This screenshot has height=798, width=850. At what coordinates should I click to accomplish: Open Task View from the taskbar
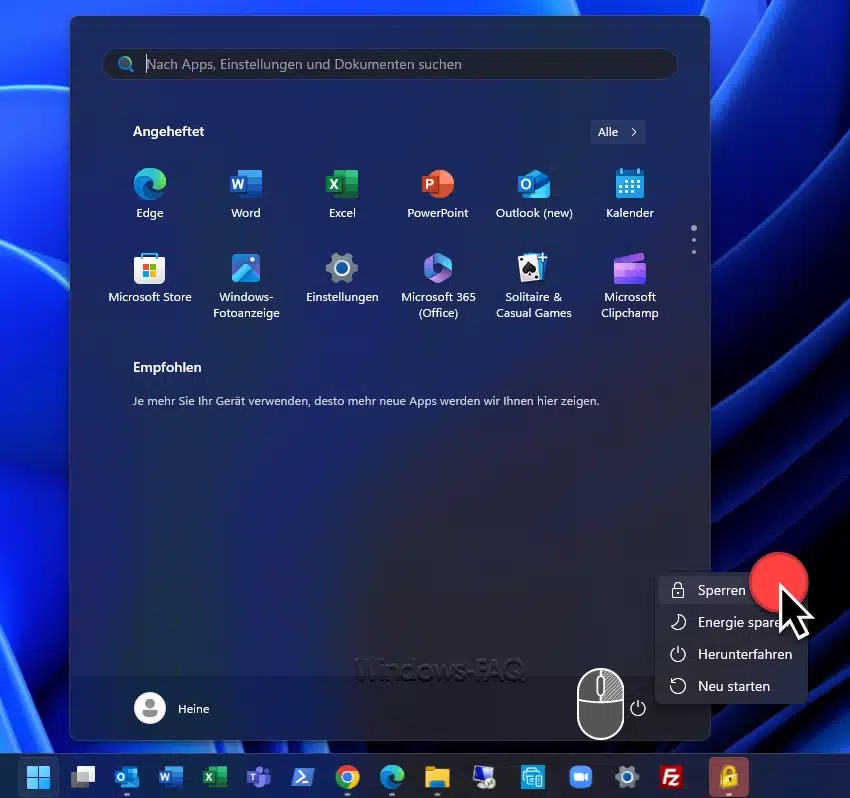pos(83,777)
